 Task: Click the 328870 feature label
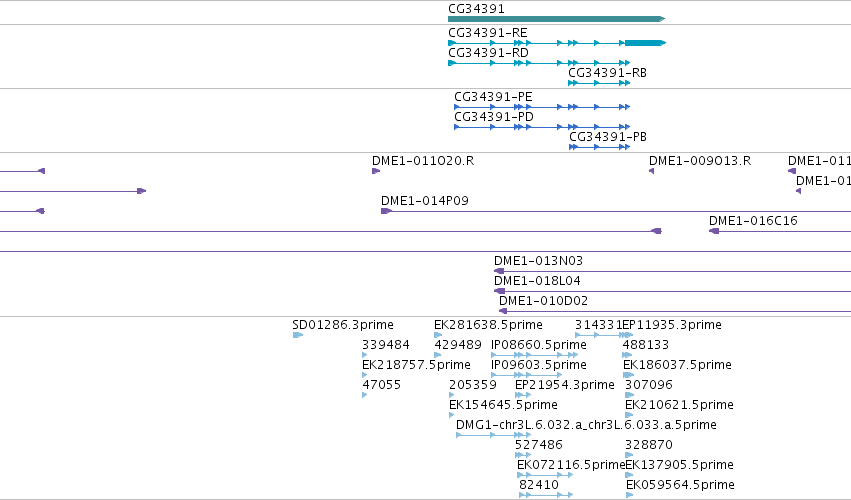[x=649, y=446]
